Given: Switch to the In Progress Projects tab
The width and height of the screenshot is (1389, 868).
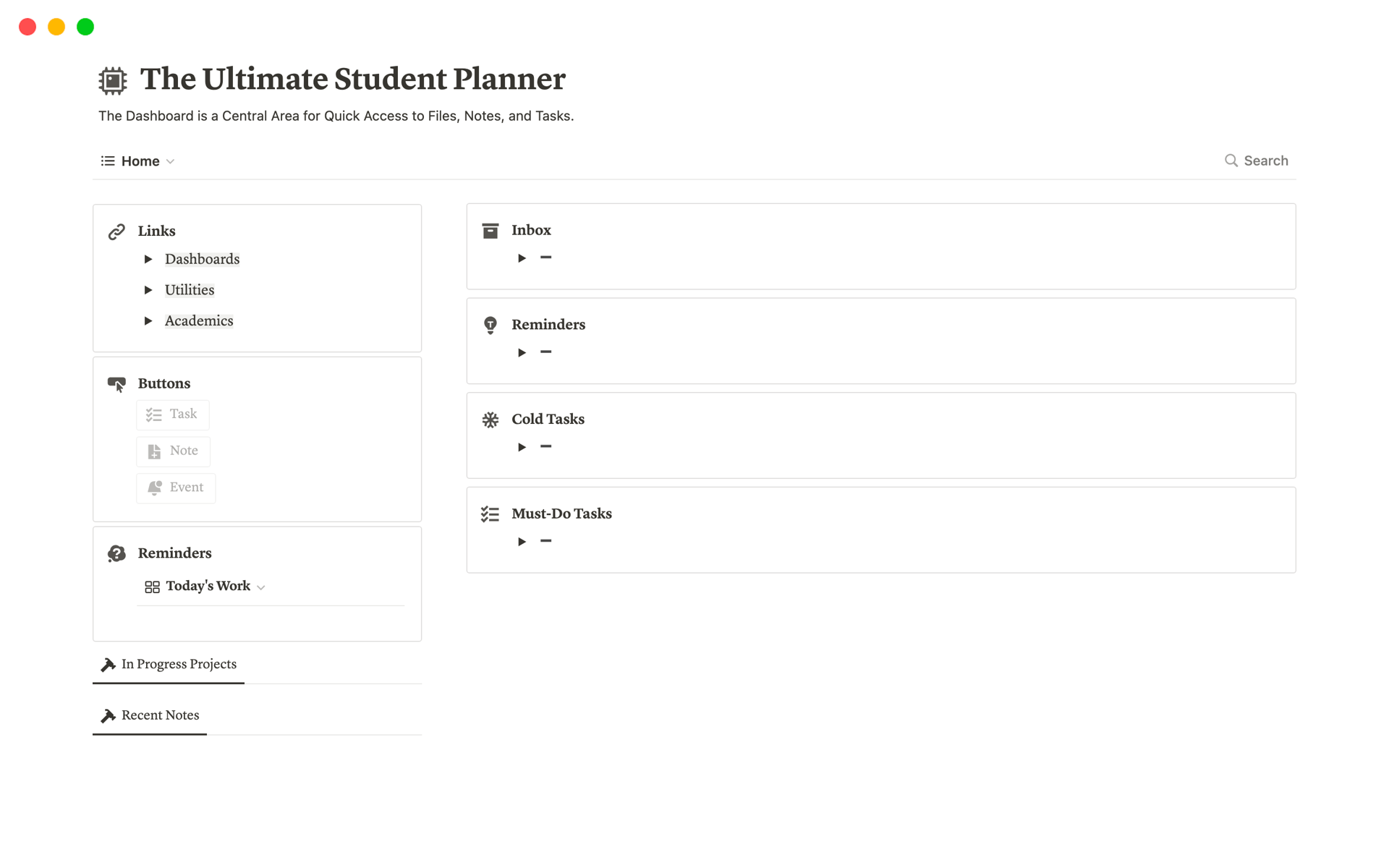Looking at the screenshot, I should coord(178,664).
